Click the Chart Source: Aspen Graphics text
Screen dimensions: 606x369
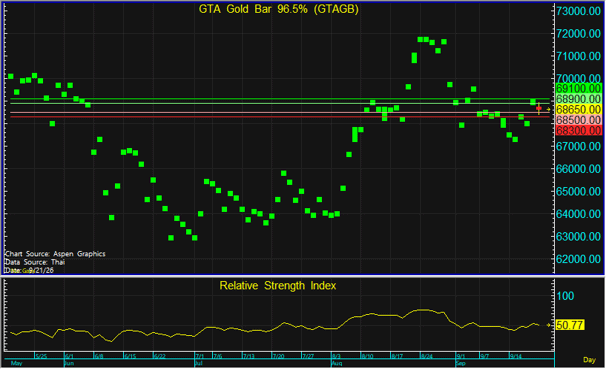(55, 254)
